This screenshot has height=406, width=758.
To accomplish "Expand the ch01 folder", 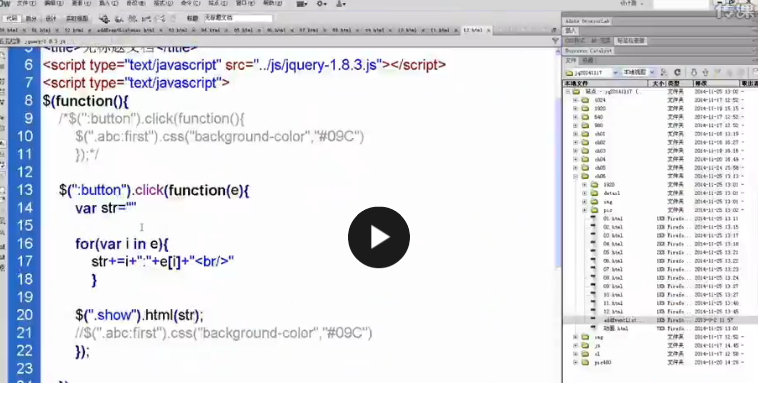I will point(575,134).
